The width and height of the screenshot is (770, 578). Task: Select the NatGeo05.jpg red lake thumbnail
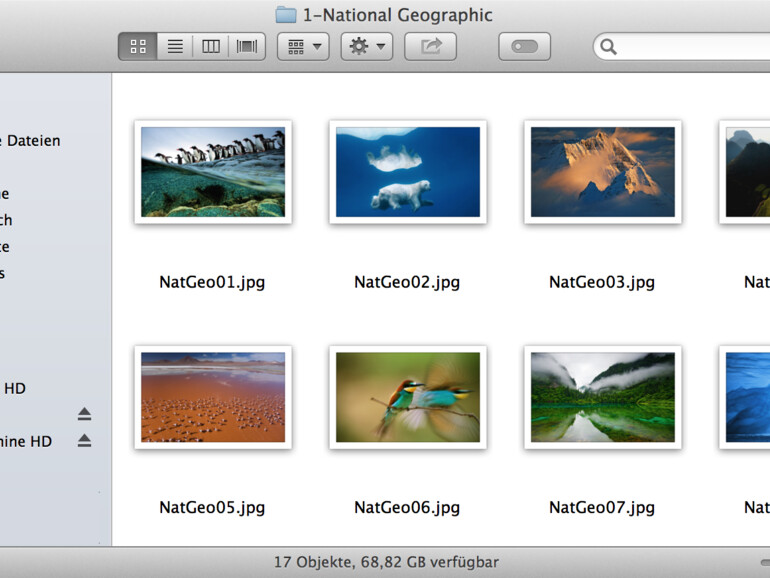coord(213,397)
